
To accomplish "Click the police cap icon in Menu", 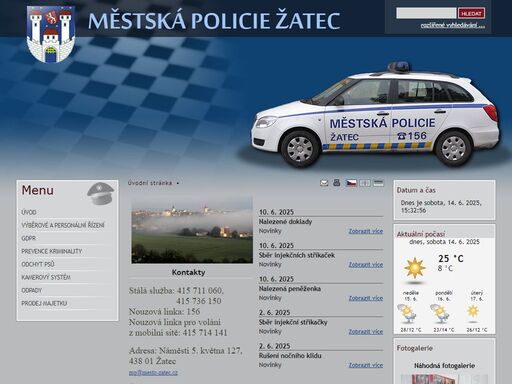I will (x=101, y=193).
